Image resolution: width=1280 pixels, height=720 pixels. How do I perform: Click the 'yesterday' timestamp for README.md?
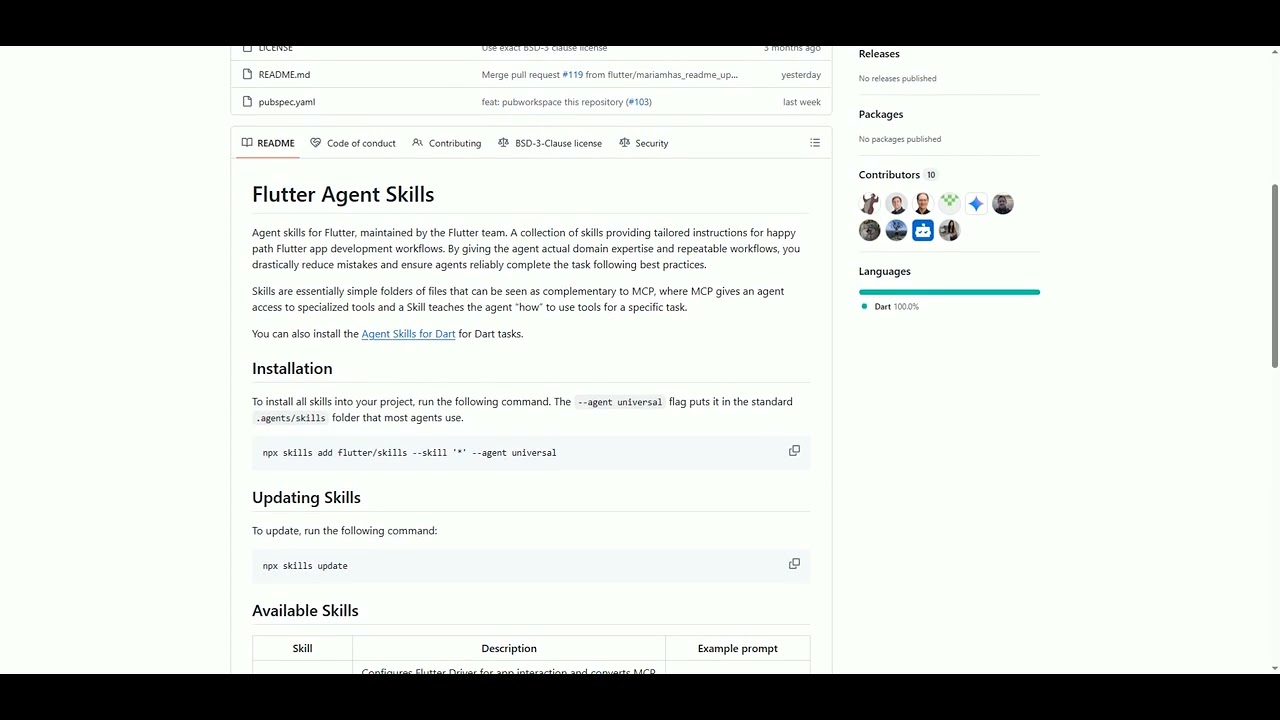(x=801, y=75)
